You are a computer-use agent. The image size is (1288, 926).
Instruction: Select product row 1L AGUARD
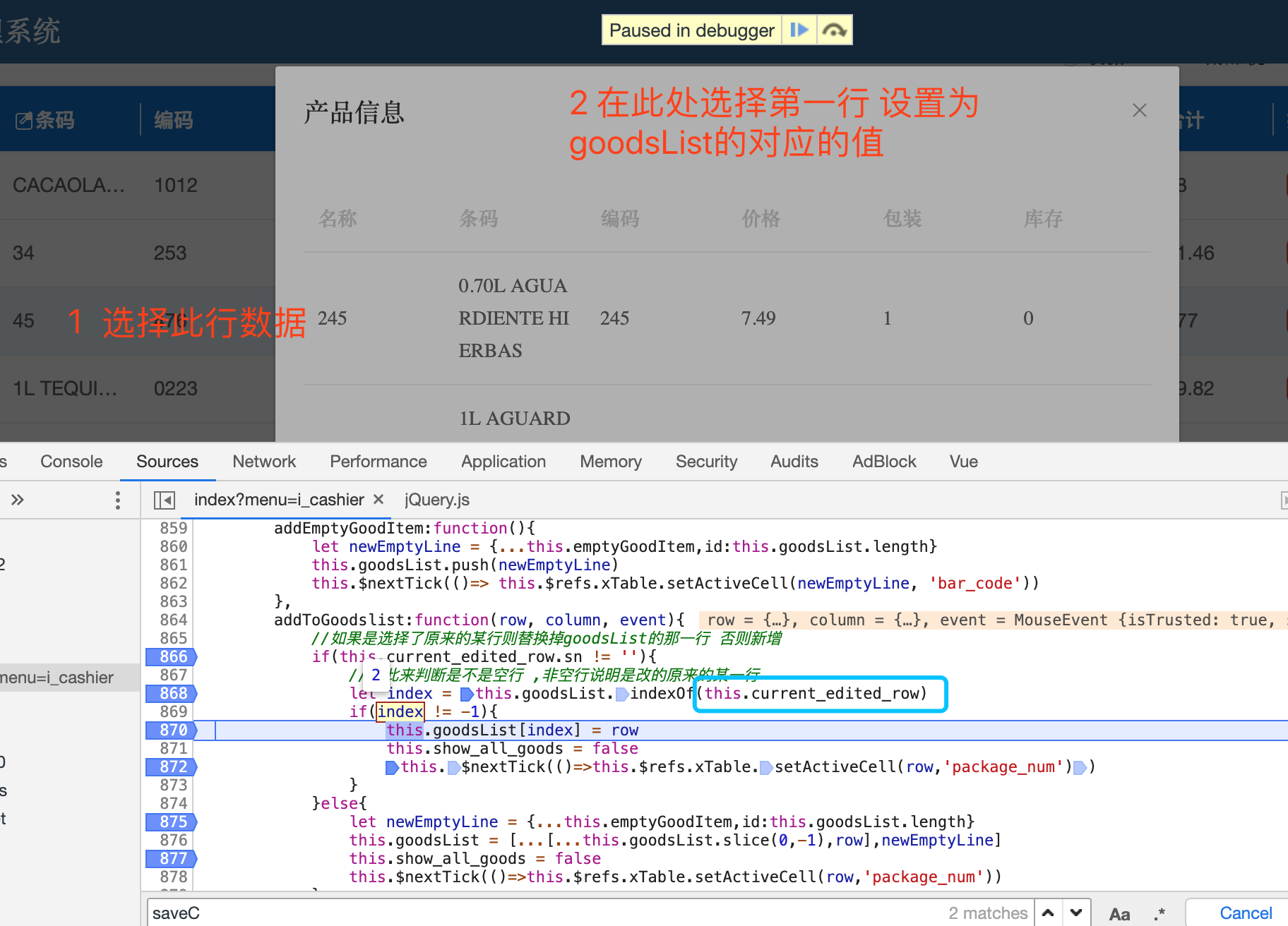pos(727,414)
